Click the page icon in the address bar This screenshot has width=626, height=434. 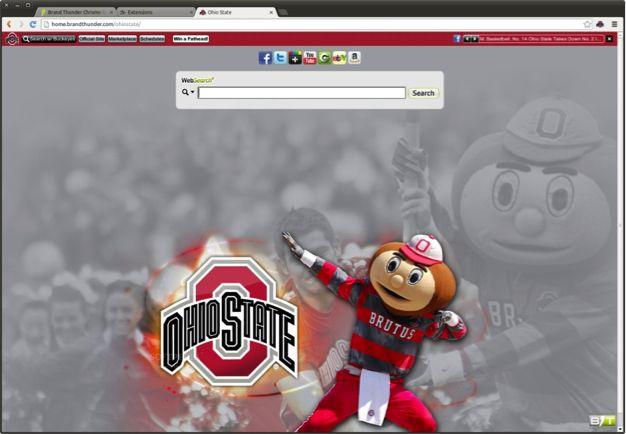pyautogui.click(x=46, y=24)
